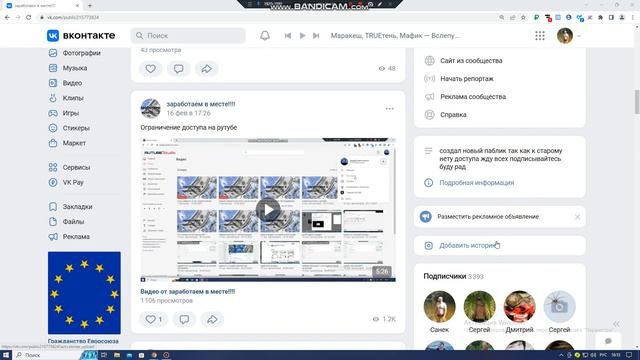Open Видео in the sidebar
The image size is (640, 360).
[66, 83]
